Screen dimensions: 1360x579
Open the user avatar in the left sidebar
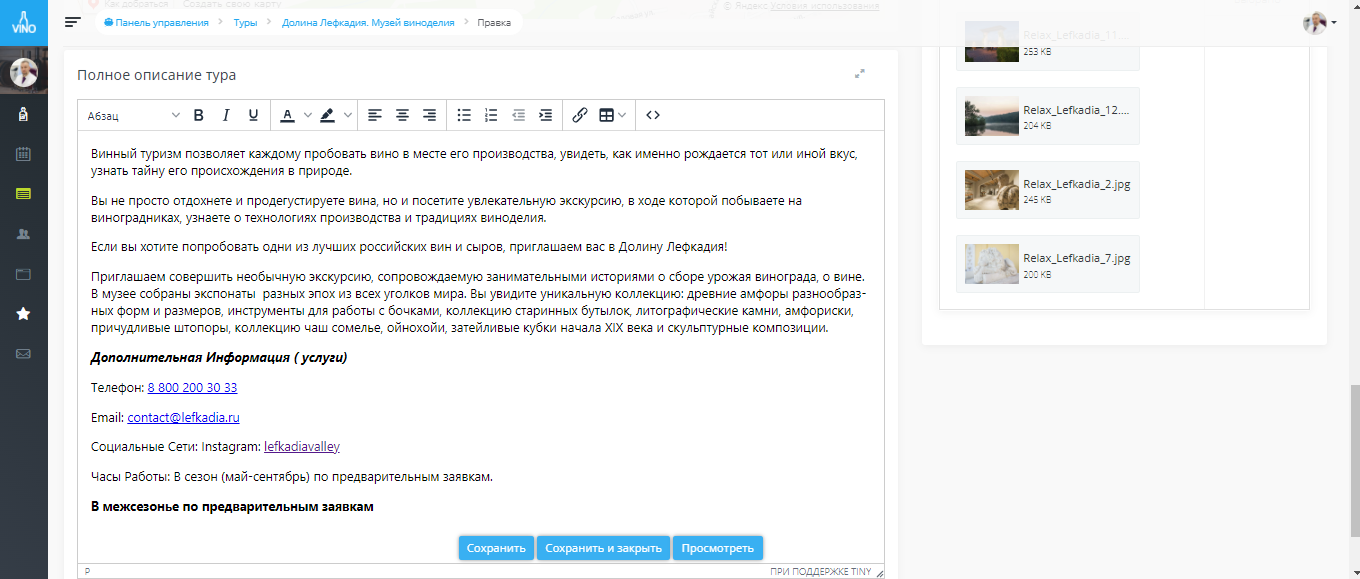click(x=23, y=73)
